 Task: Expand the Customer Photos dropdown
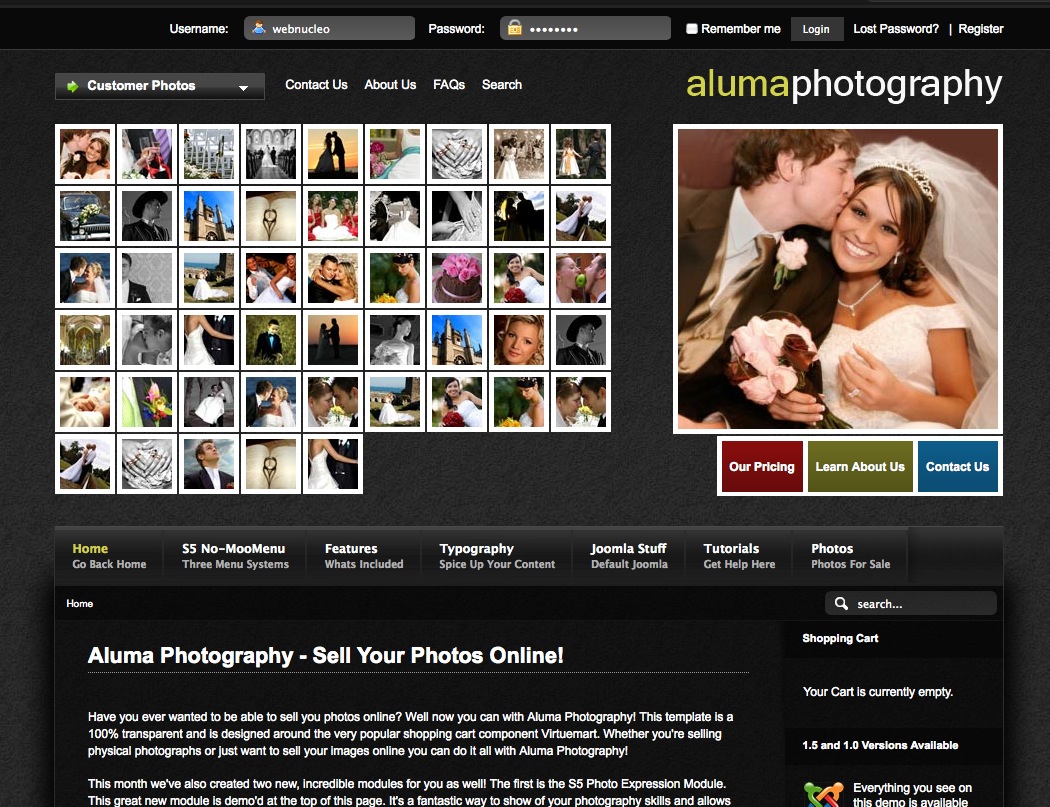(243, 88)
